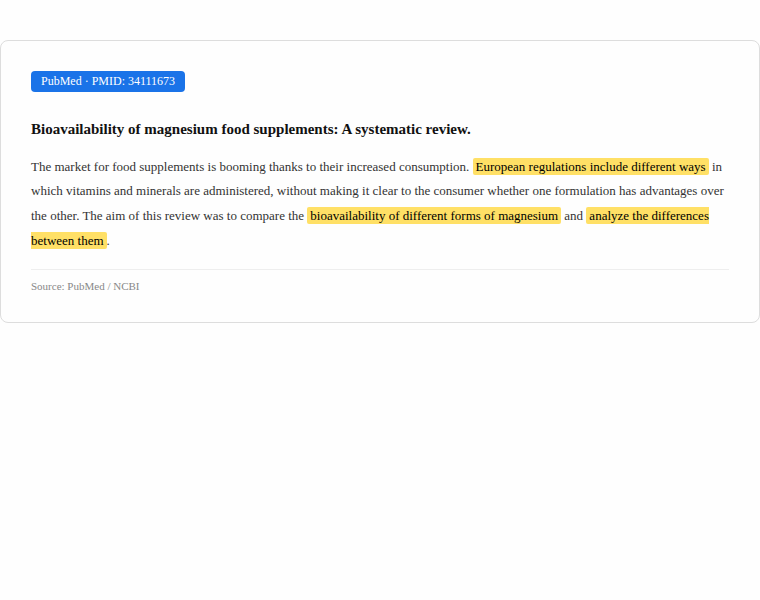Click the "Source: PubMed / NCBI" footer text

pyautogui.click(x=85, y=287)
